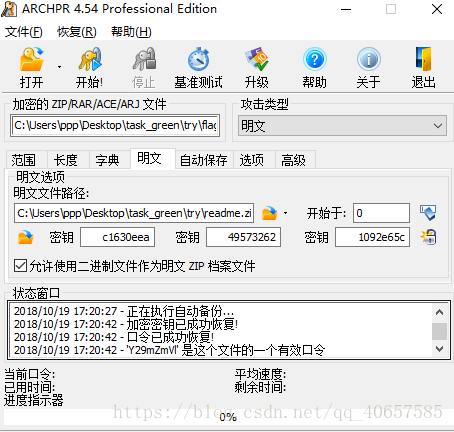Browse for plaintext file folder icon
454x432 pixels.
tap(270, 213)
